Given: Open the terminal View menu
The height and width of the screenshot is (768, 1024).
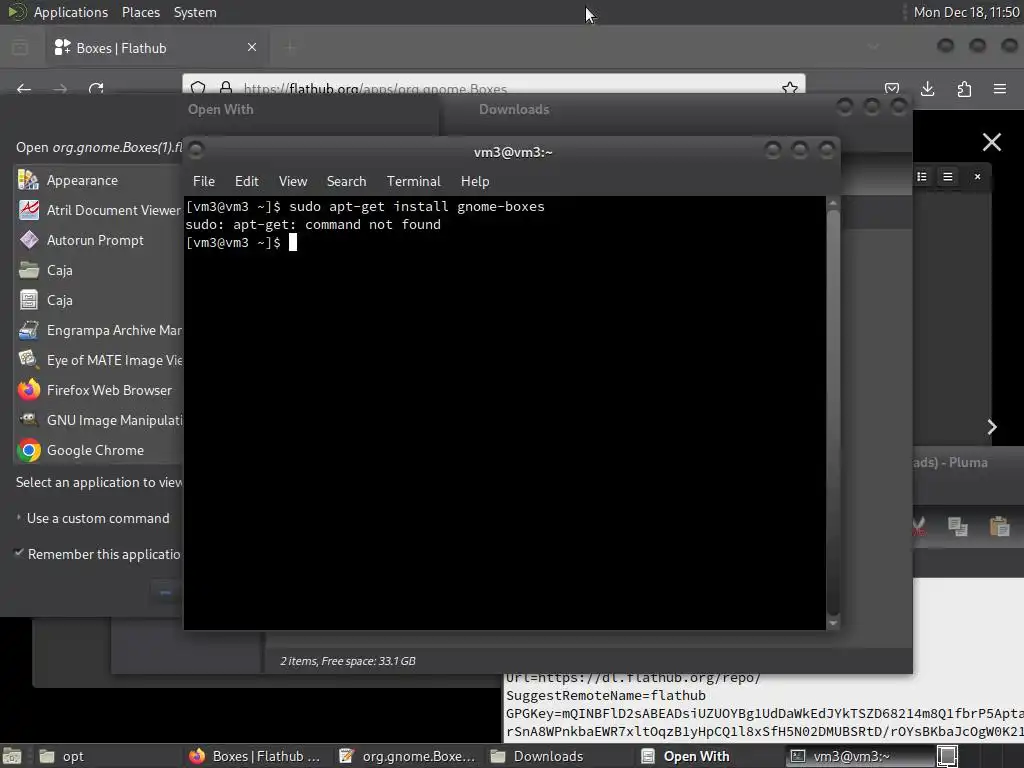Looking at the screenshot, I should [x=293, y=182].
